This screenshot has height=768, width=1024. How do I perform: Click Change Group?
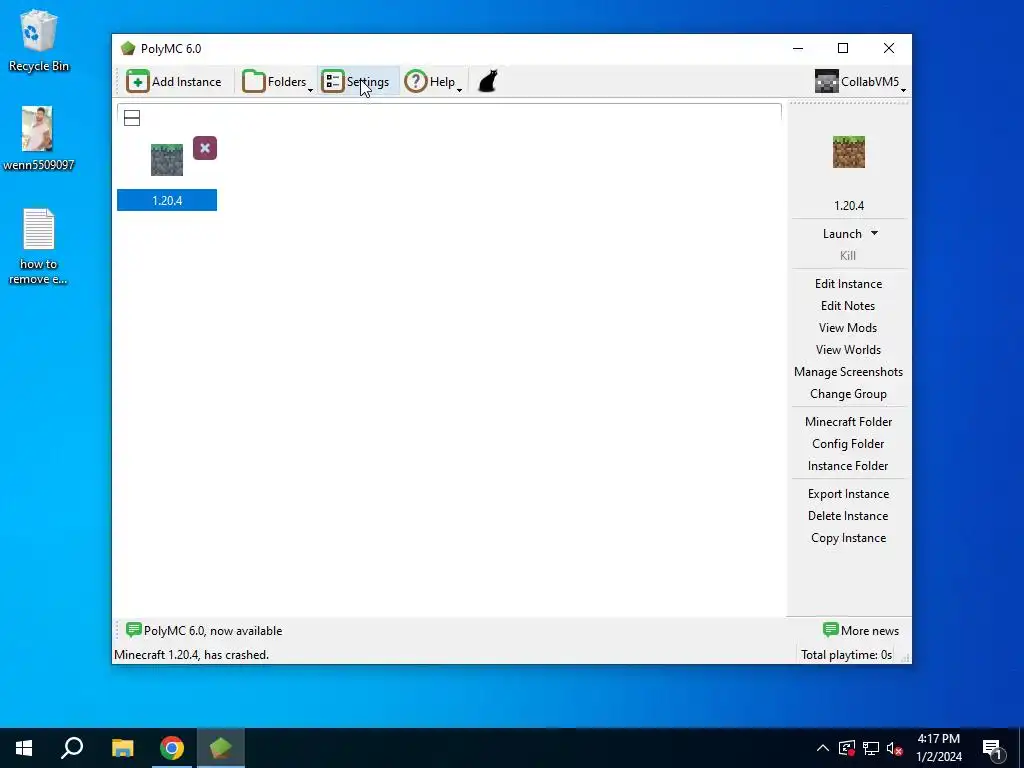848,394
